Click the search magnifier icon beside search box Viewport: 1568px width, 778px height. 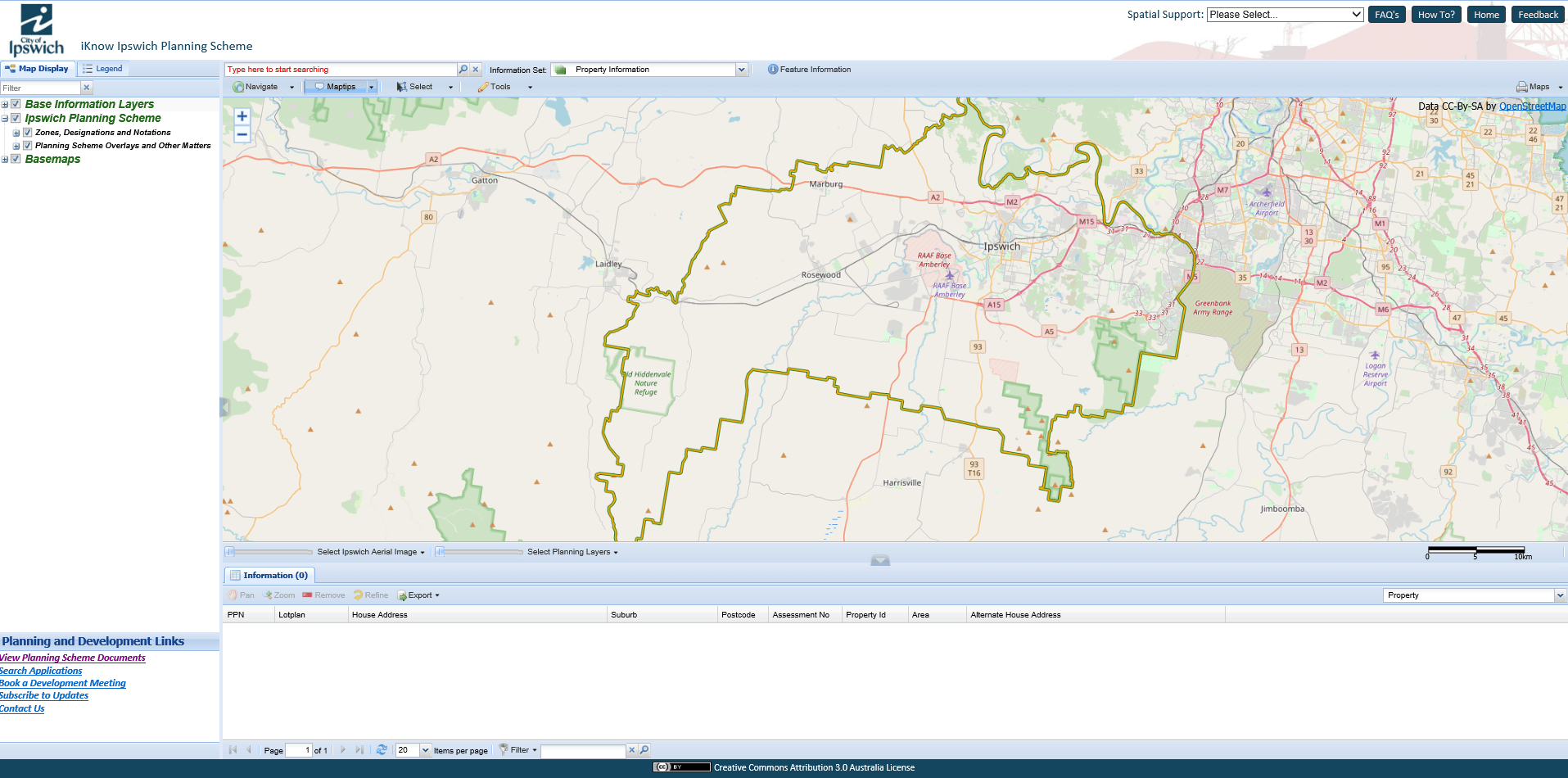(463, 70)
